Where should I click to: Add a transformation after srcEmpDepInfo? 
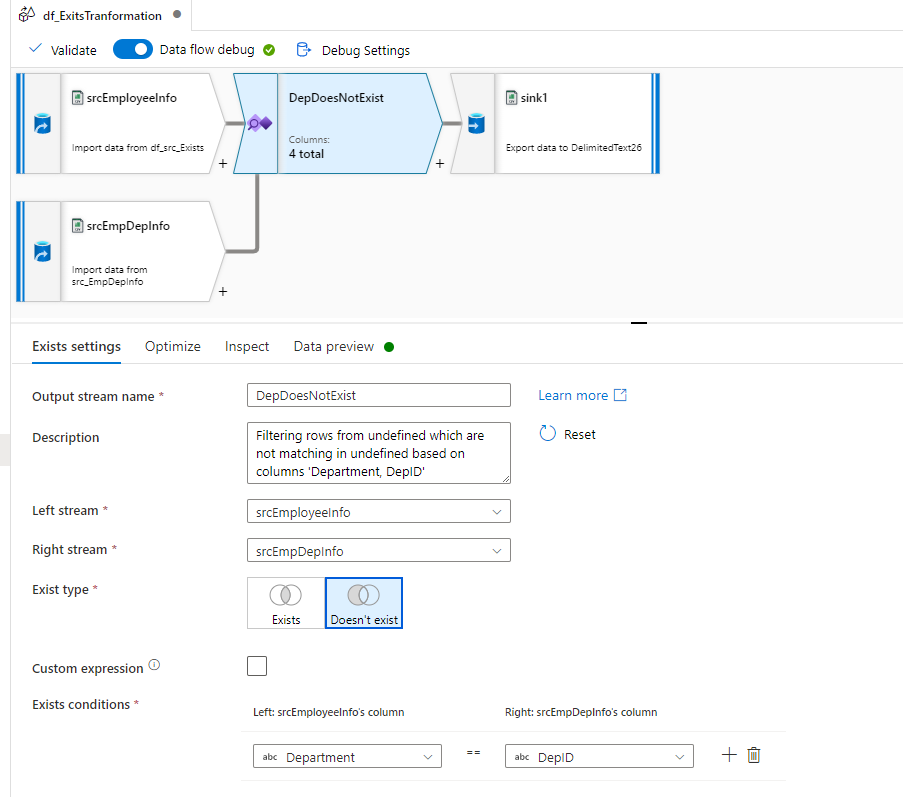coord(223,291)
